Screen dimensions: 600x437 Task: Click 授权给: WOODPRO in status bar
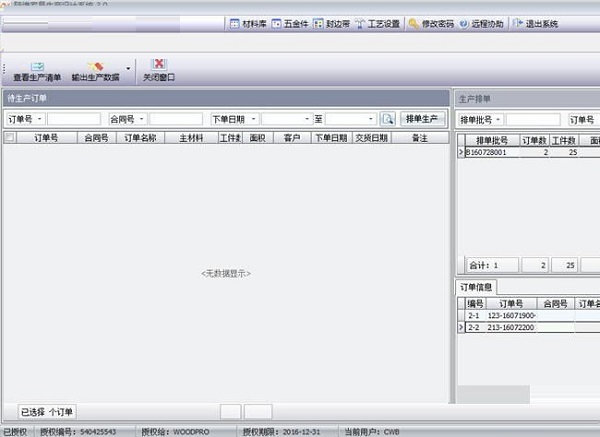coord(175,432)
